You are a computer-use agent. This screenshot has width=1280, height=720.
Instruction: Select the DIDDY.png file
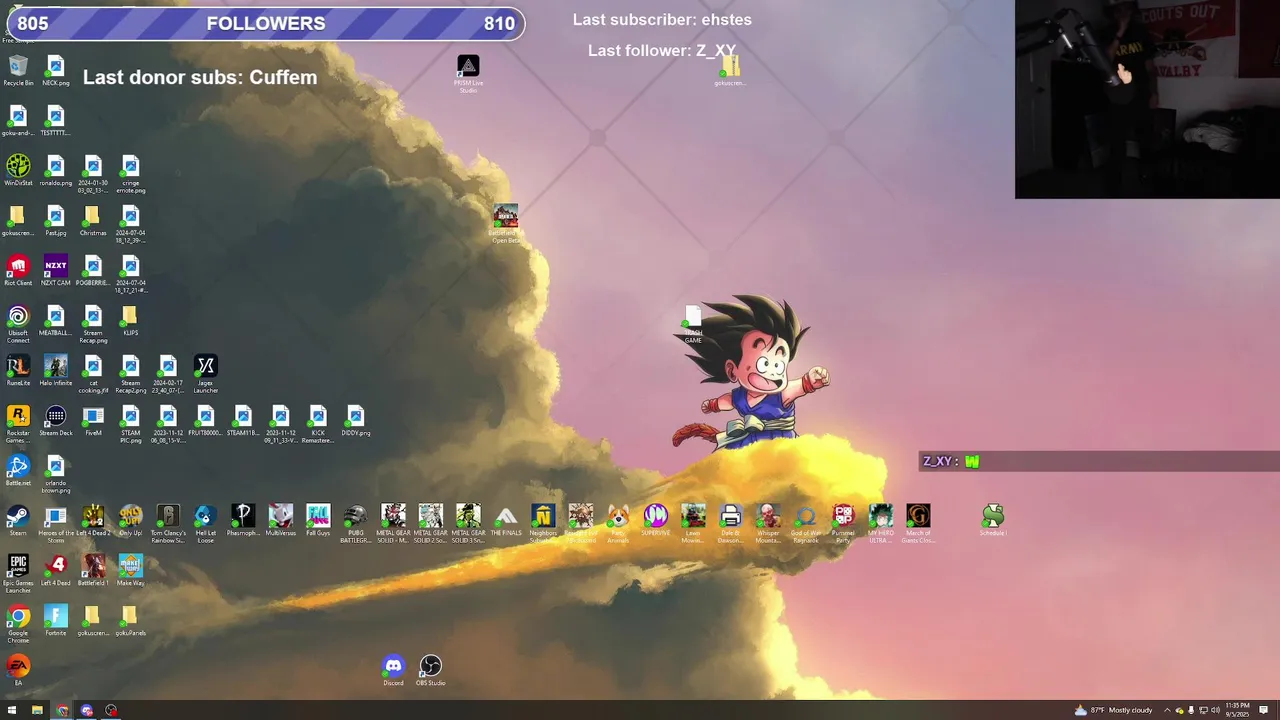pos(355,420)
